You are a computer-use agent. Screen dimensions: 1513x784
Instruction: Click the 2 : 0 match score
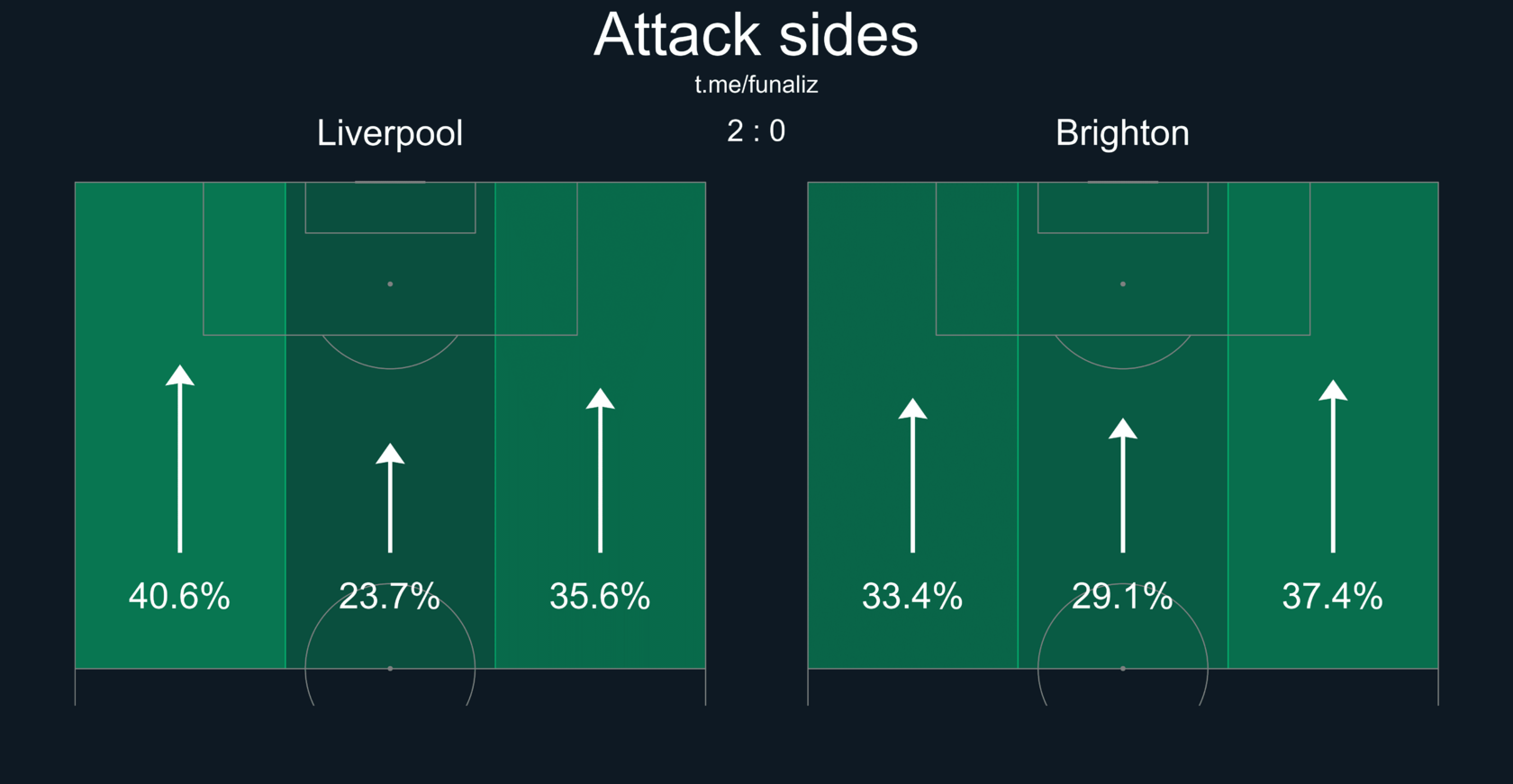click(x=756, y=131)
